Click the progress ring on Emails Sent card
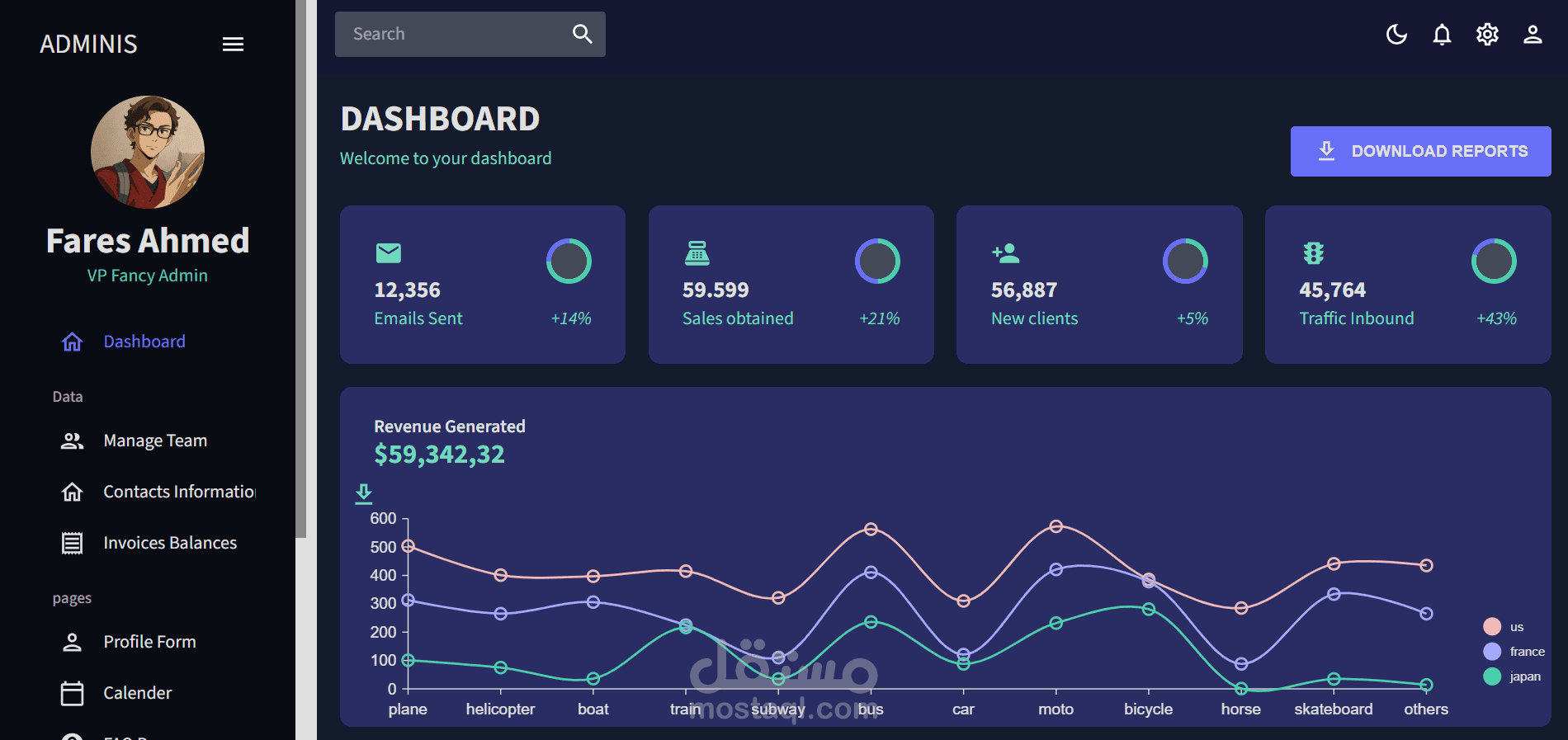The image size is (1568, 740). pos(569,262)
